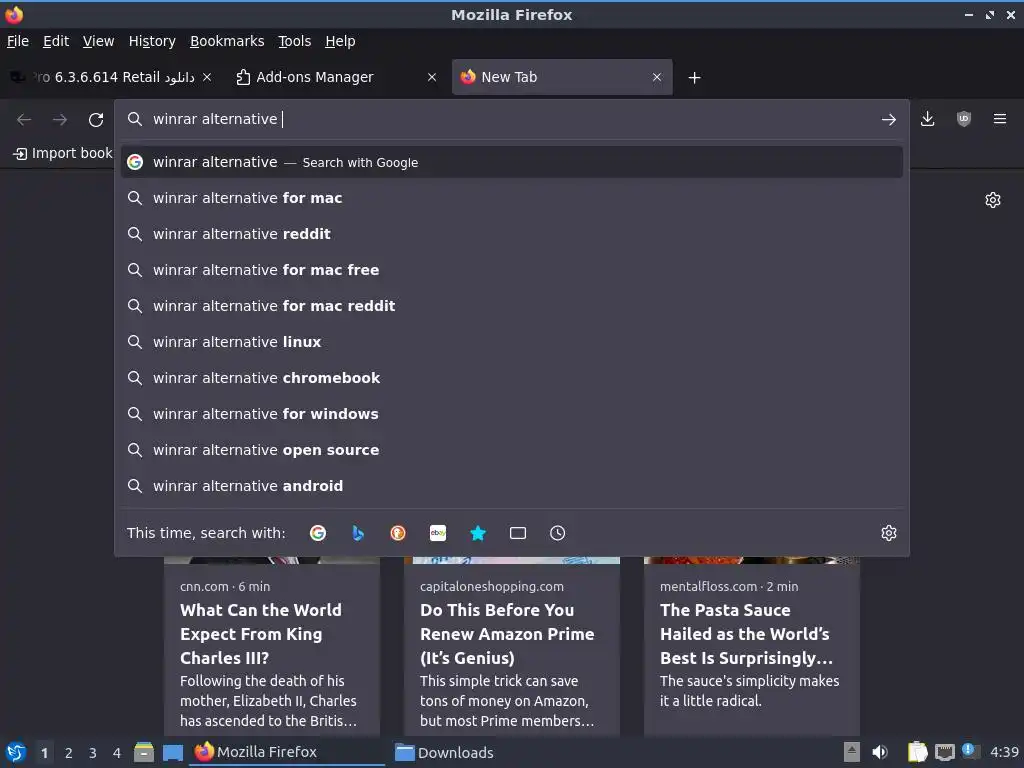Click the removable media eject tray icon

(x=852, y=752)
